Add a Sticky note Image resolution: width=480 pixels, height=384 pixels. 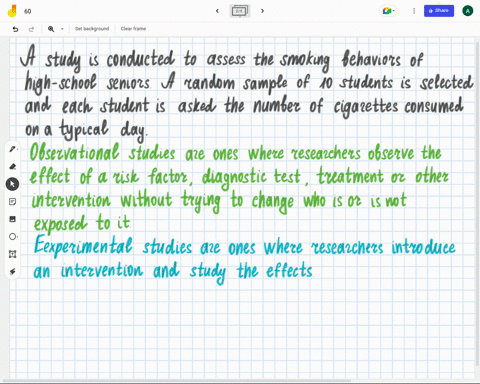[12, 202]
